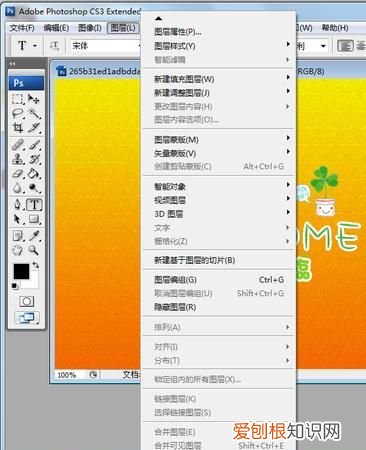Click the 栅格化(Z) menu entry
The width and height of the screenshot is (366, 450).
tap(219, 241)
